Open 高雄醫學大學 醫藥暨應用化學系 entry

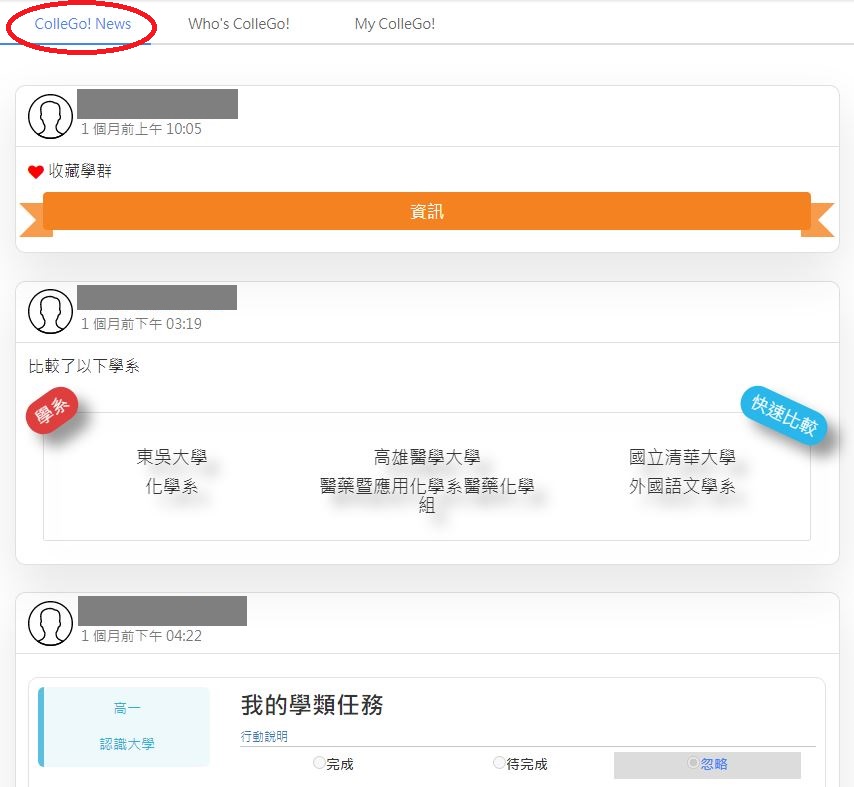pos(427,480)
